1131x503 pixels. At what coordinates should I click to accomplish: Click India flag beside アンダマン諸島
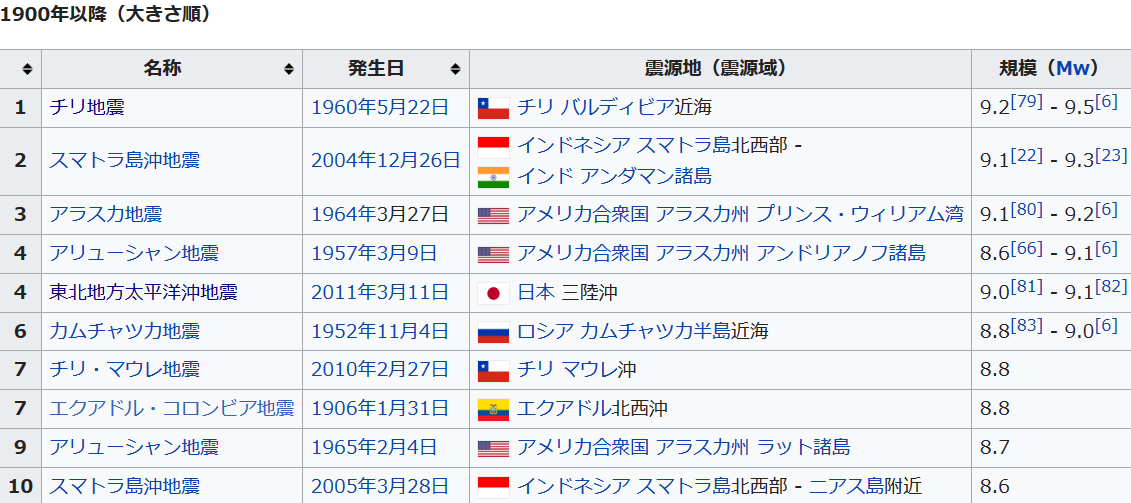(x=493, y=176)
